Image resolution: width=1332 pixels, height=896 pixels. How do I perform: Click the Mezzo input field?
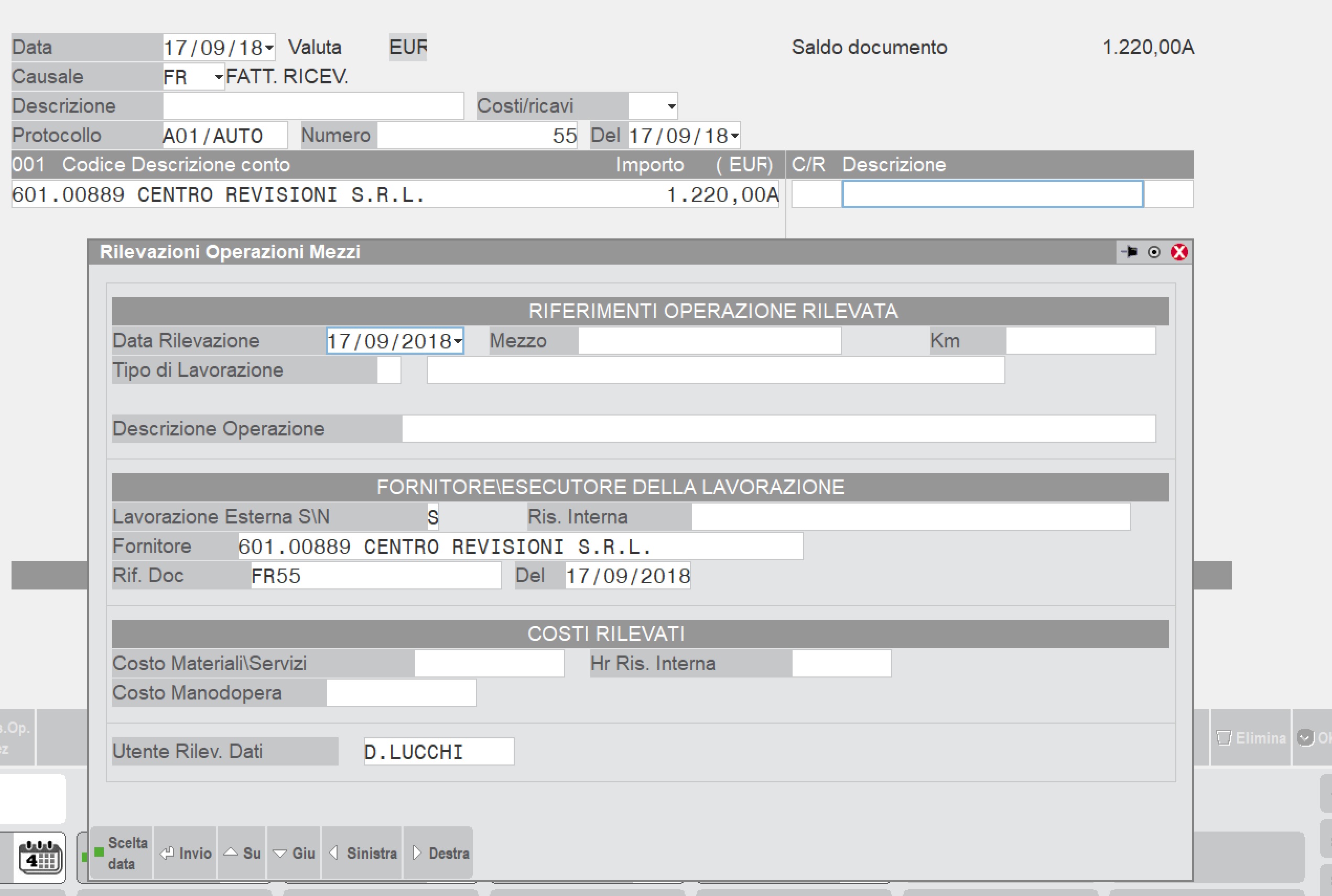[x=709, y=341]
